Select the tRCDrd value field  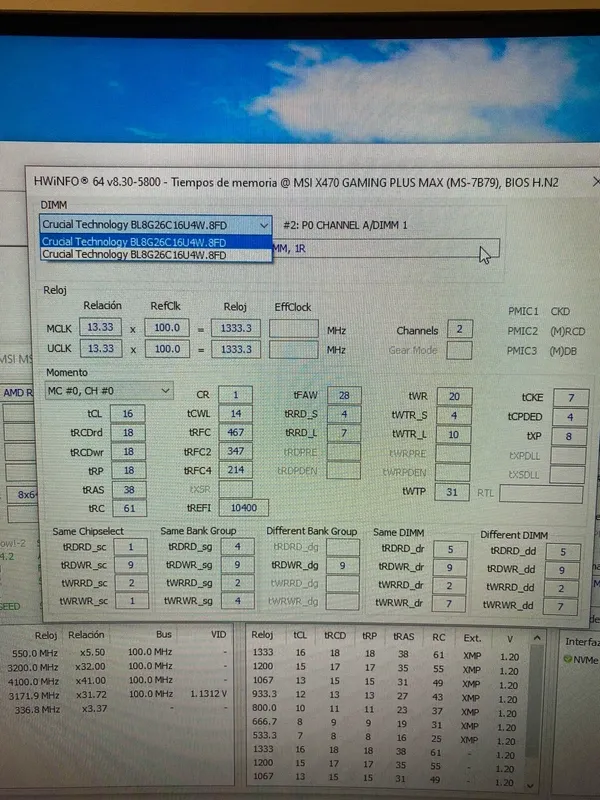(x=128, y=433)
